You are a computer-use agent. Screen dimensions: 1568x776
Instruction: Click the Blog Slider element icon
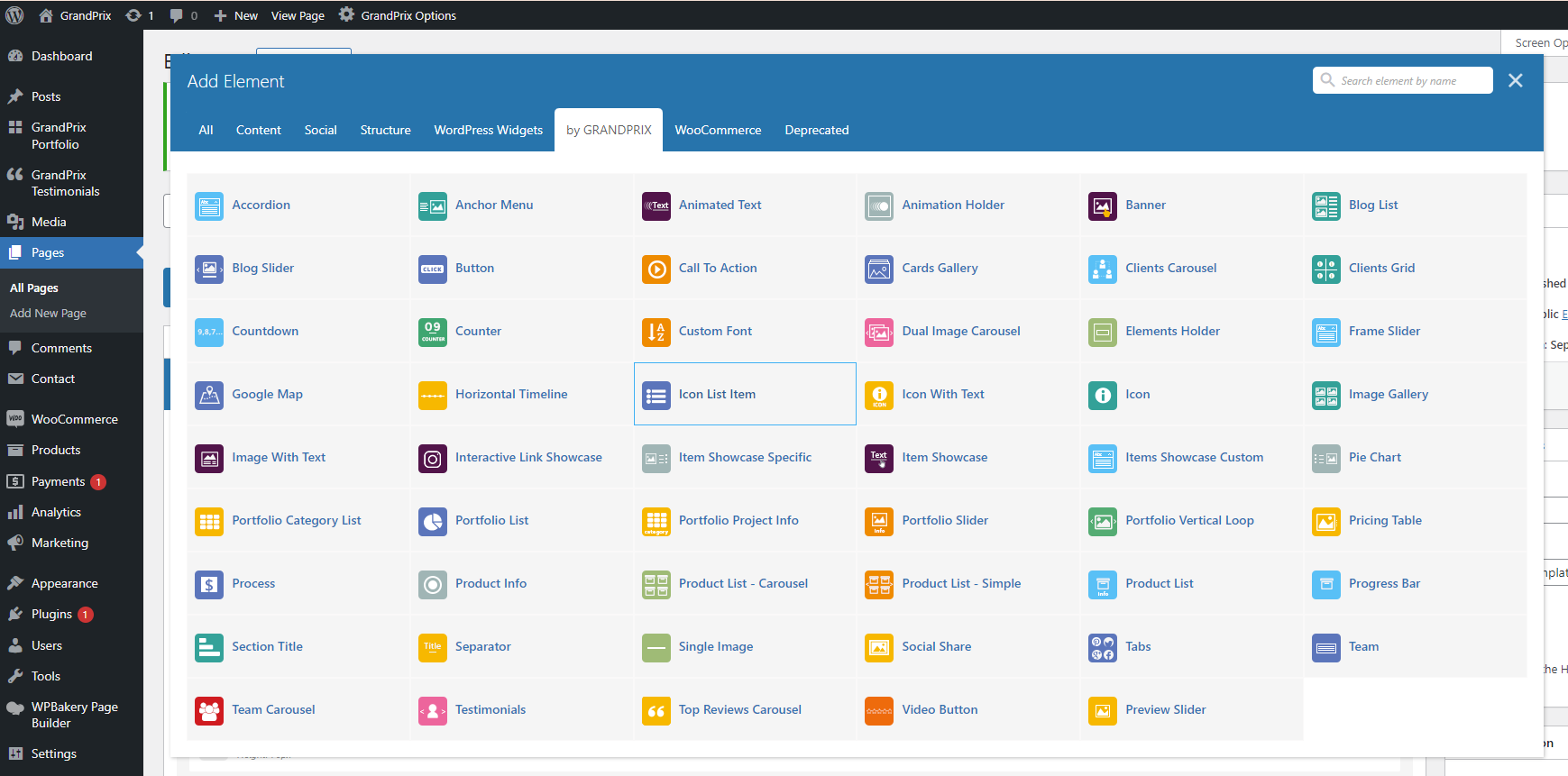tap(209, 269)
